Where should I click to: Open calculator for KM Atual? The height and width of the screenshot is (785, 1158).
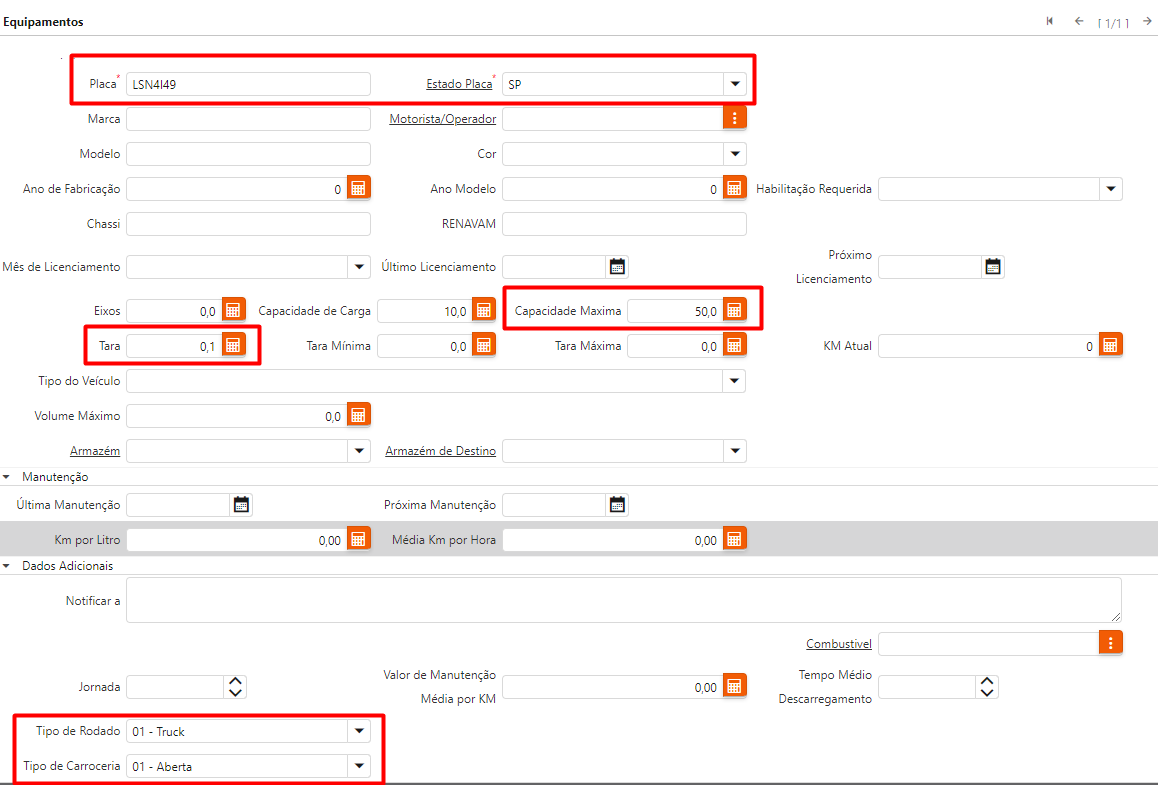pyautogui.click(x=1110, y=345)
